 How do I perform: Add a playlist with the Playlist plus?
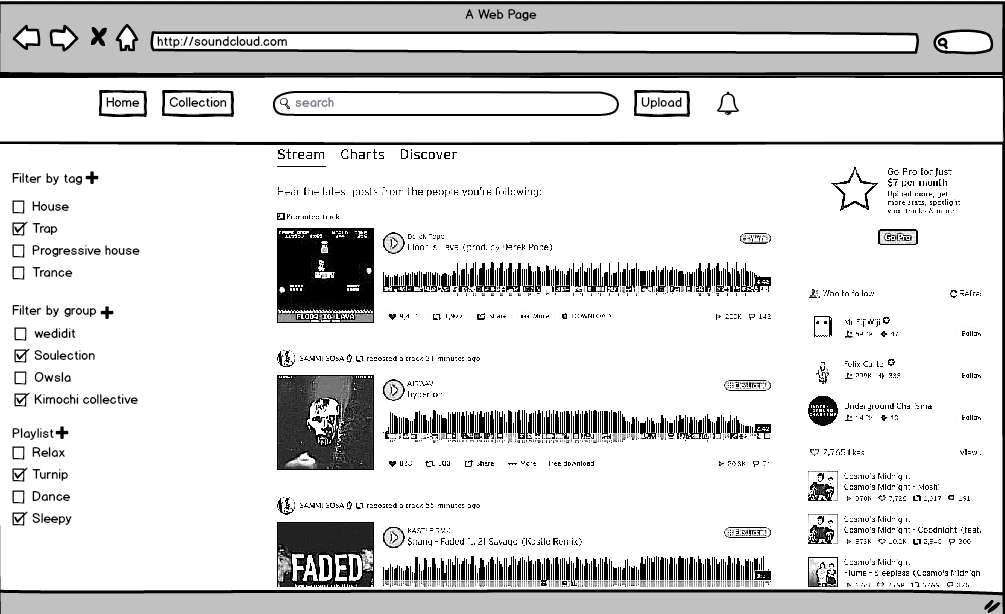(x=62, y=433)
